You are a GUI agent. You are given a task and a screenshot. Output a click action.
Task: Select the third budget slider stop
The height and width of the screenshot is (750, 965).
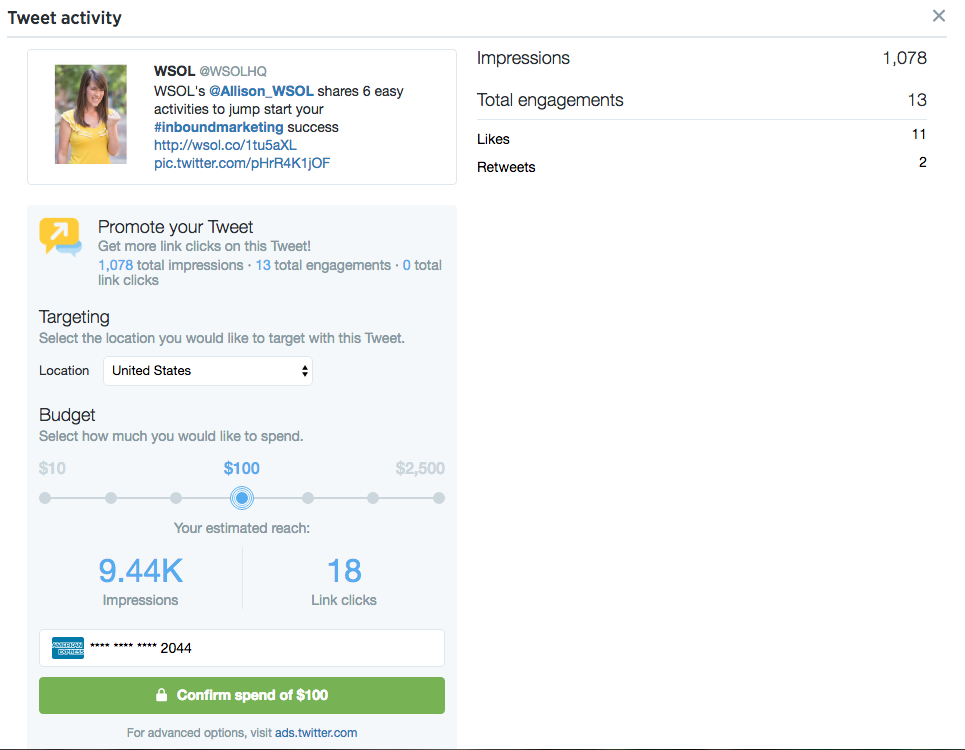[176, 498]
